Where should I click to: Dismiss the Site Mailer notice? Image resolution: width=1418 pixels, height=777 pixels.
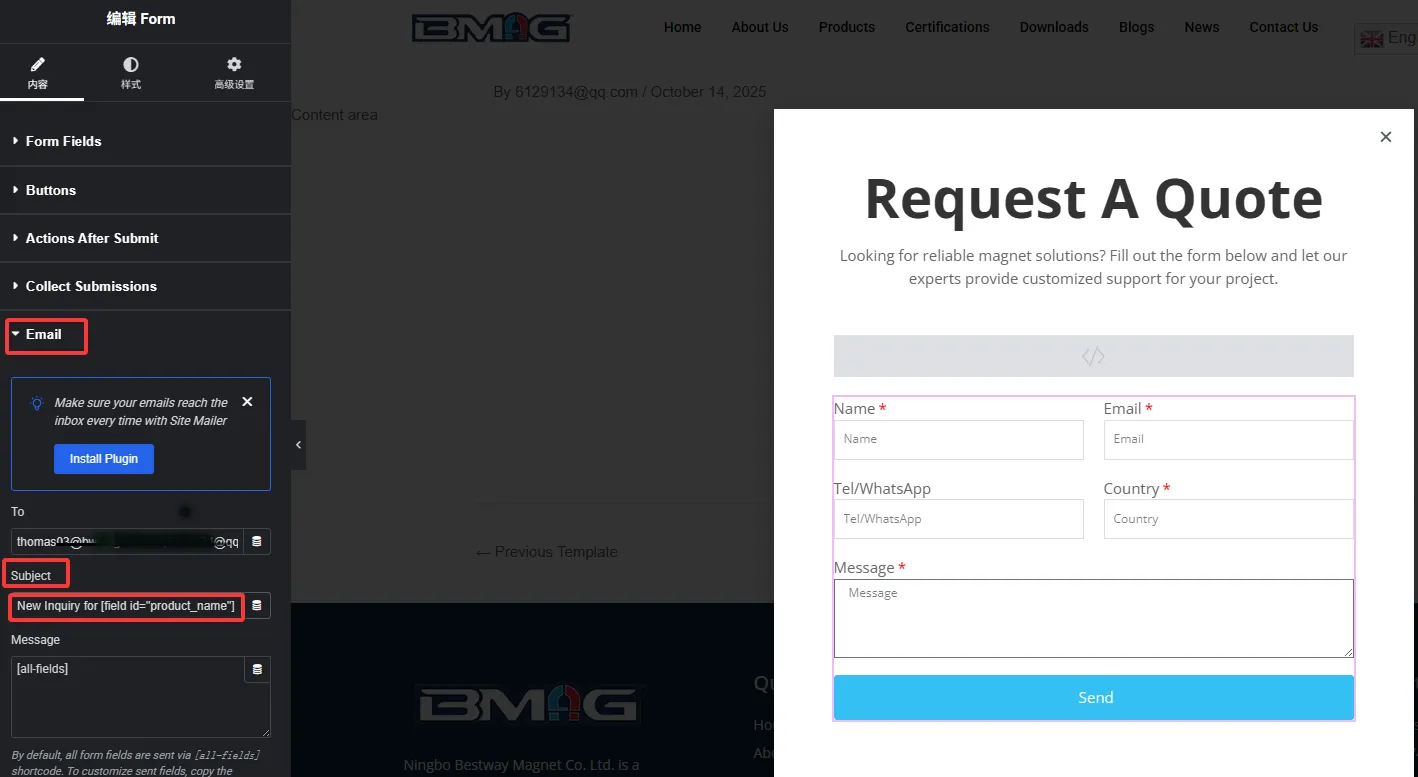(x=247, y=402)
